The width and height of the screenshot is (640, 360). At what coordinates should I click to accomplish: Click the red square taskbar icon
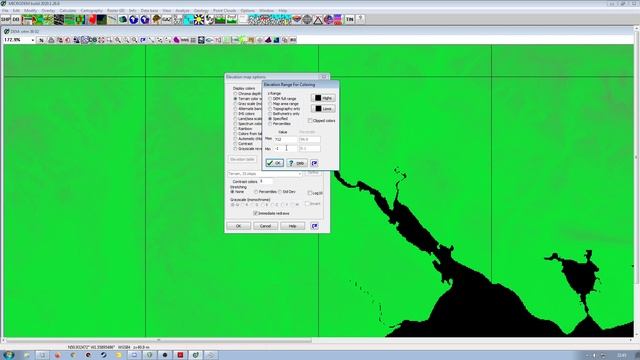coord(180,355)
